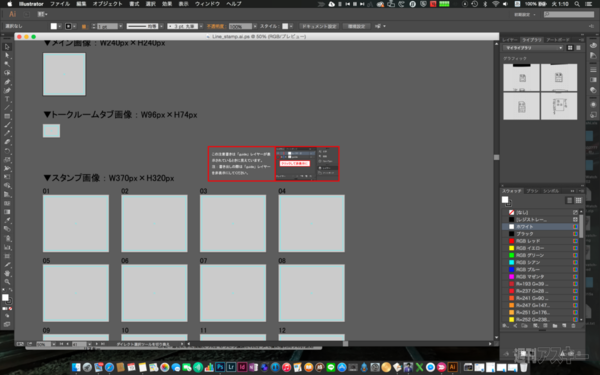The width and height of the screenshot is (600, 375).
Task: Click the 環境設定 button
Action: [356, 26]
